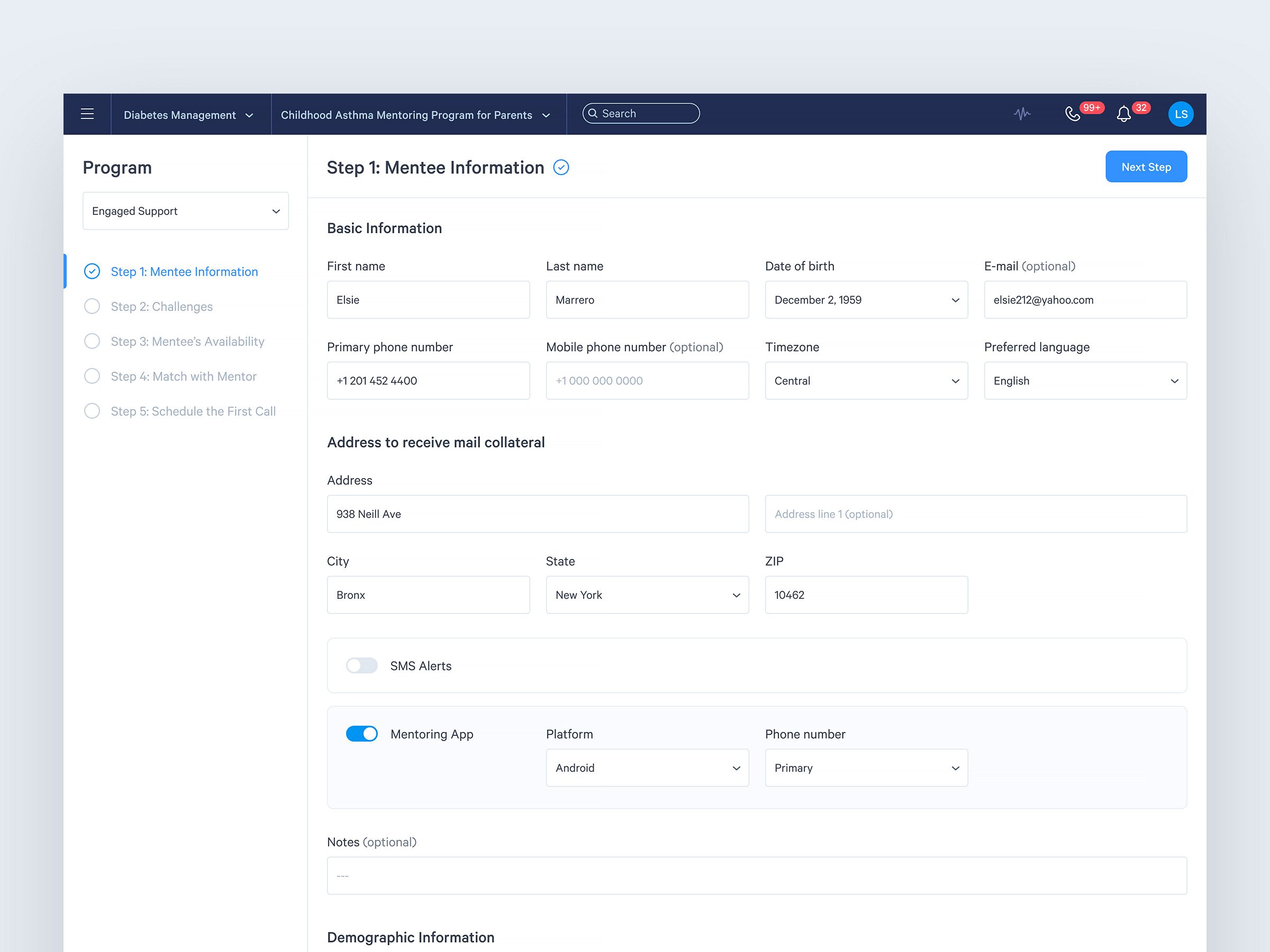1270x952 pixels.
Task: Go to Step 4: Match with Mentor
Action: pos(183,377)
